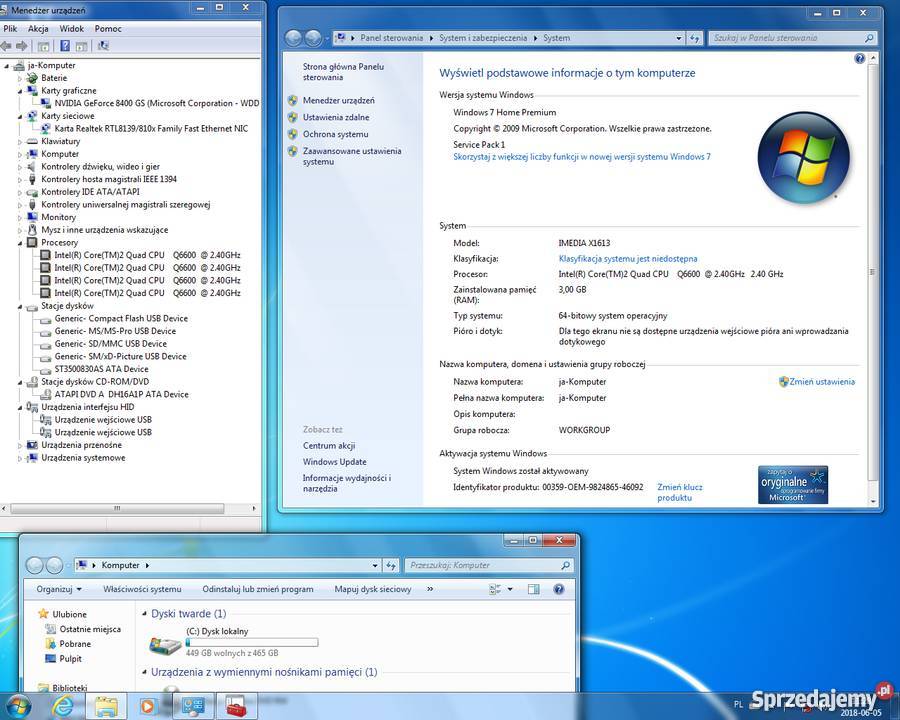Collapse the Dyski twarde group
Image resolution: width=900 pixels, height=720 pixels.
pos(144,614)
